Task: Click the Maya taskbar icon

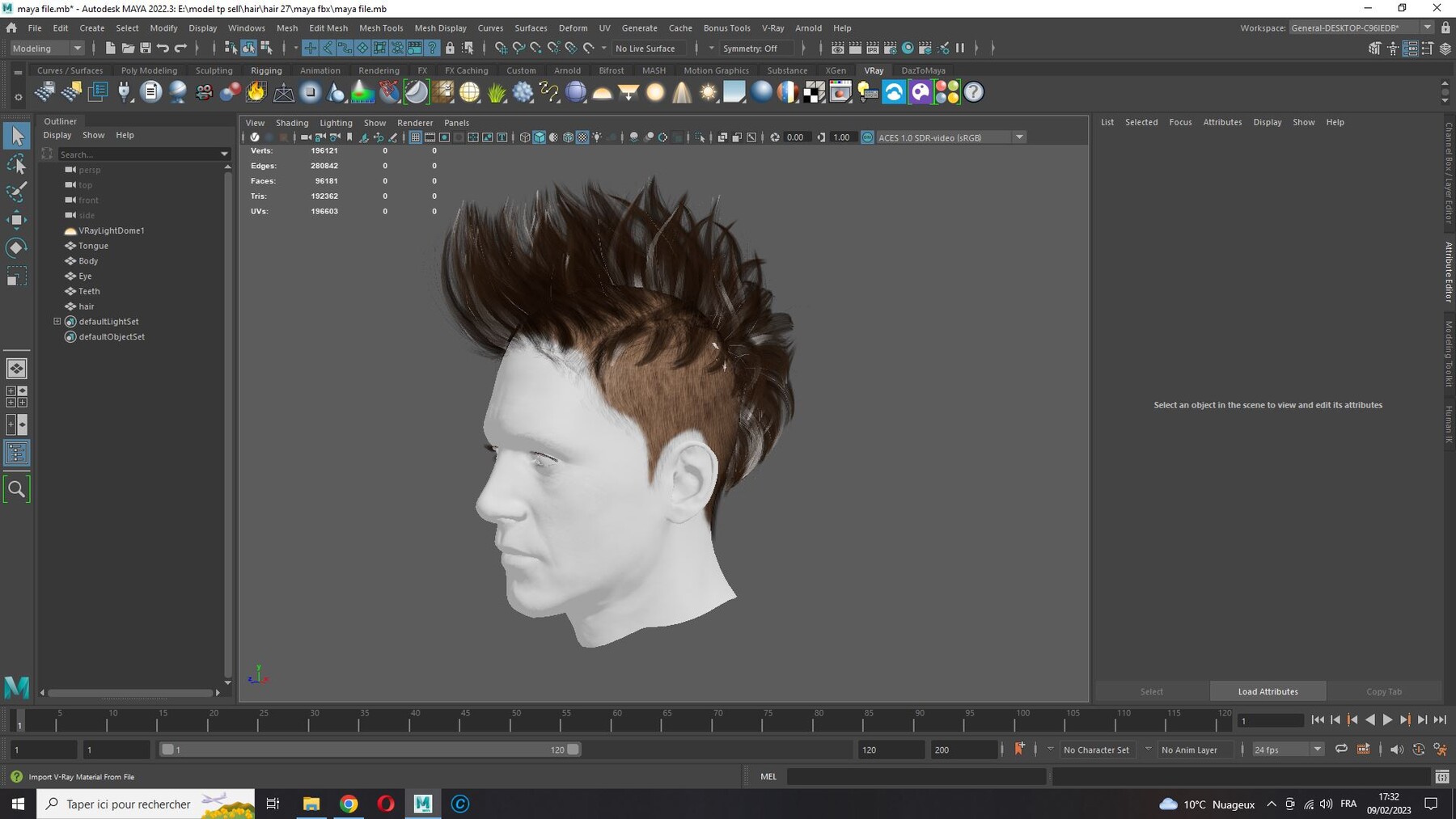Action: (423, 804)
